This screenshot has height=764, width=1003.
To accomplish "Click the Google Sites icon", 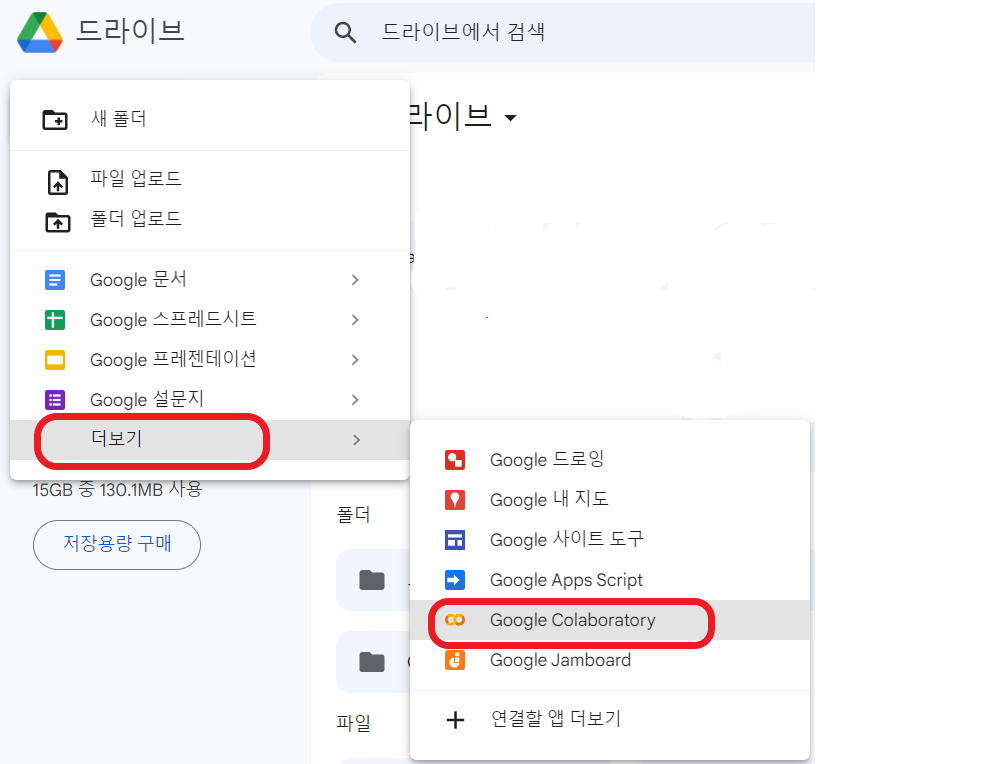I will coord(455,540).
